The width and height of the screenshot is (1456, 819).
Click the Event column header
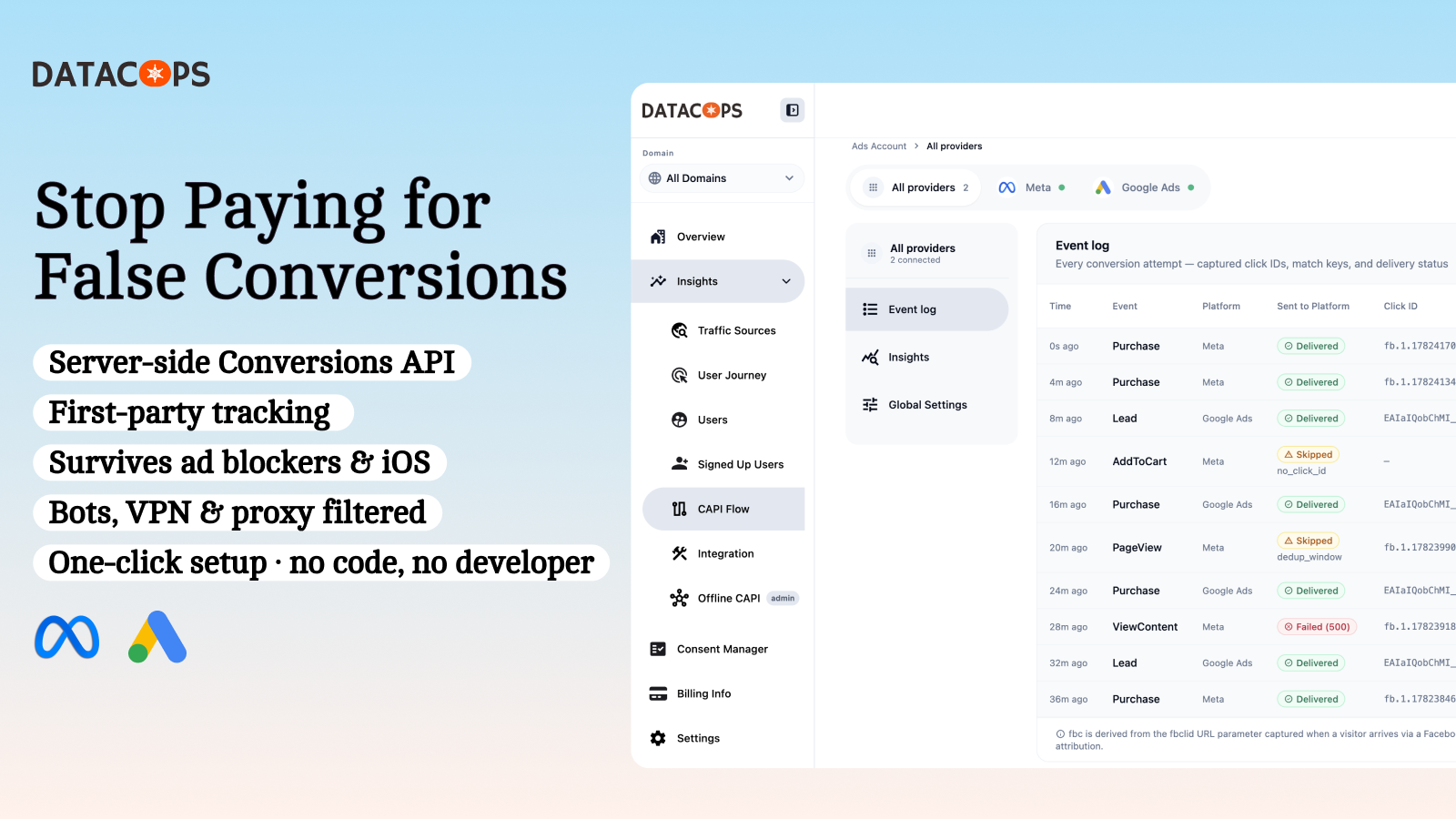coord(1125,307)
